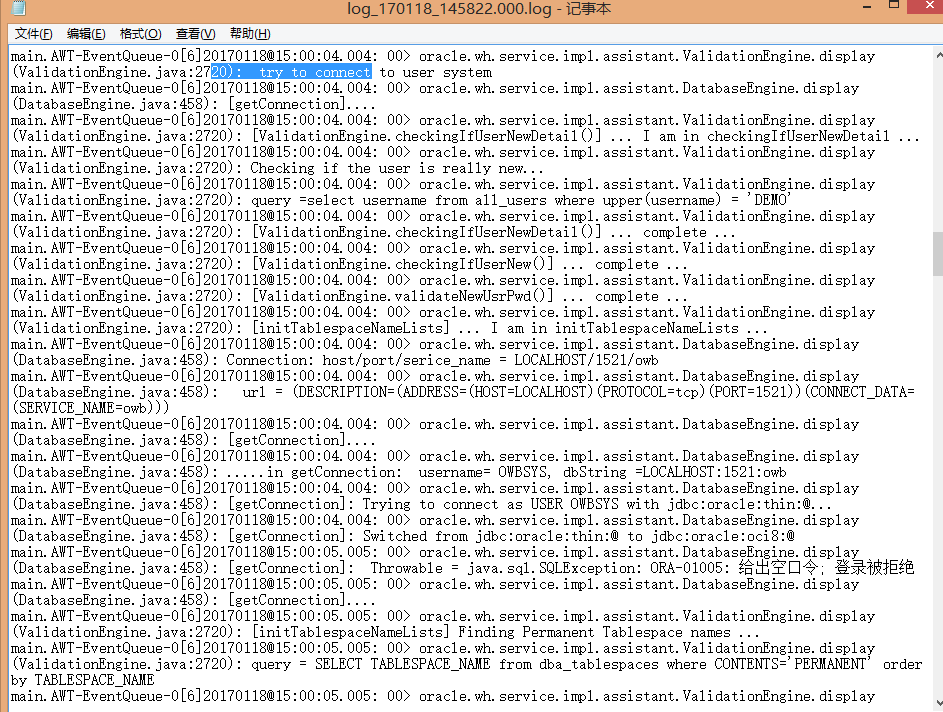Viewport: 943px width, 712px height.
Task: Click the "url = (DESCRIPTION=(ADDRESS=" line
Action: pos(464,392)
